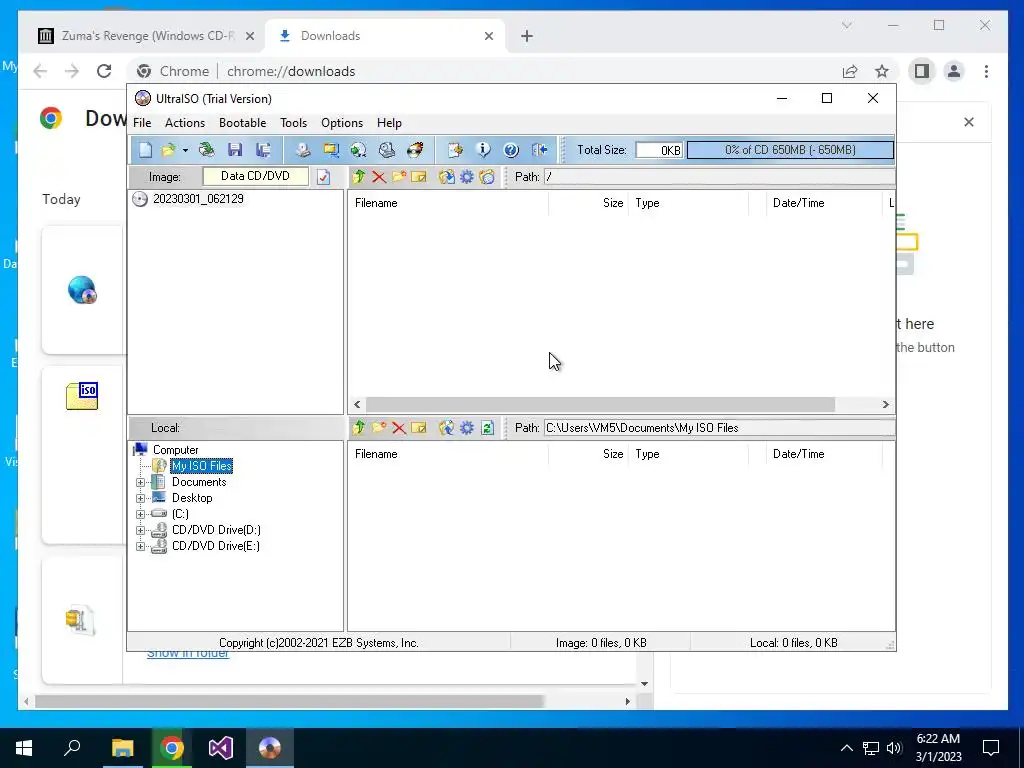
Task: Open the Options menu
Action: pos(342,123)
